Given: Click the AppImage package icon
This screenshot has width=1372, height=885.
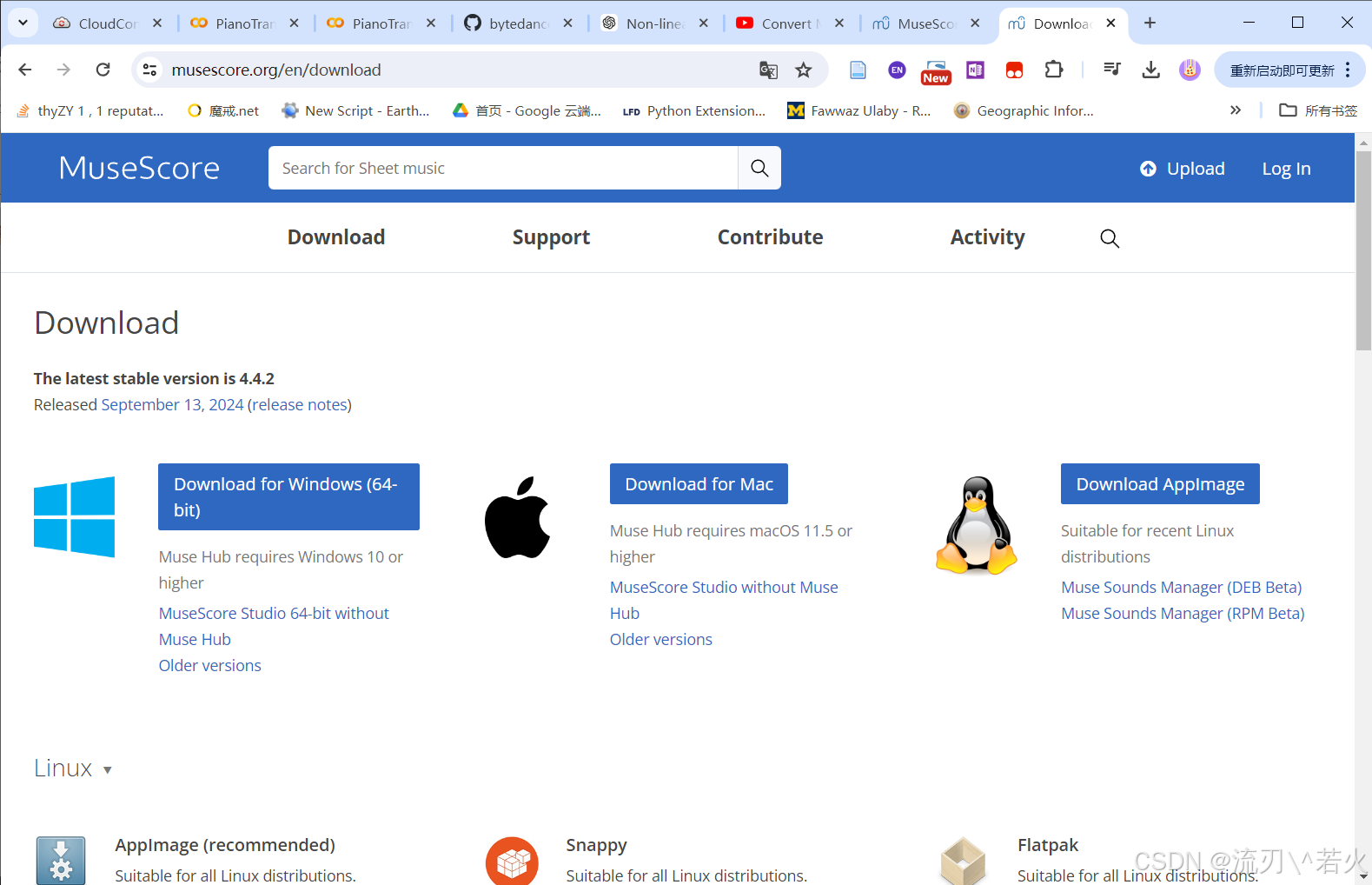Looking at the screenshot, I should [61, 861].
